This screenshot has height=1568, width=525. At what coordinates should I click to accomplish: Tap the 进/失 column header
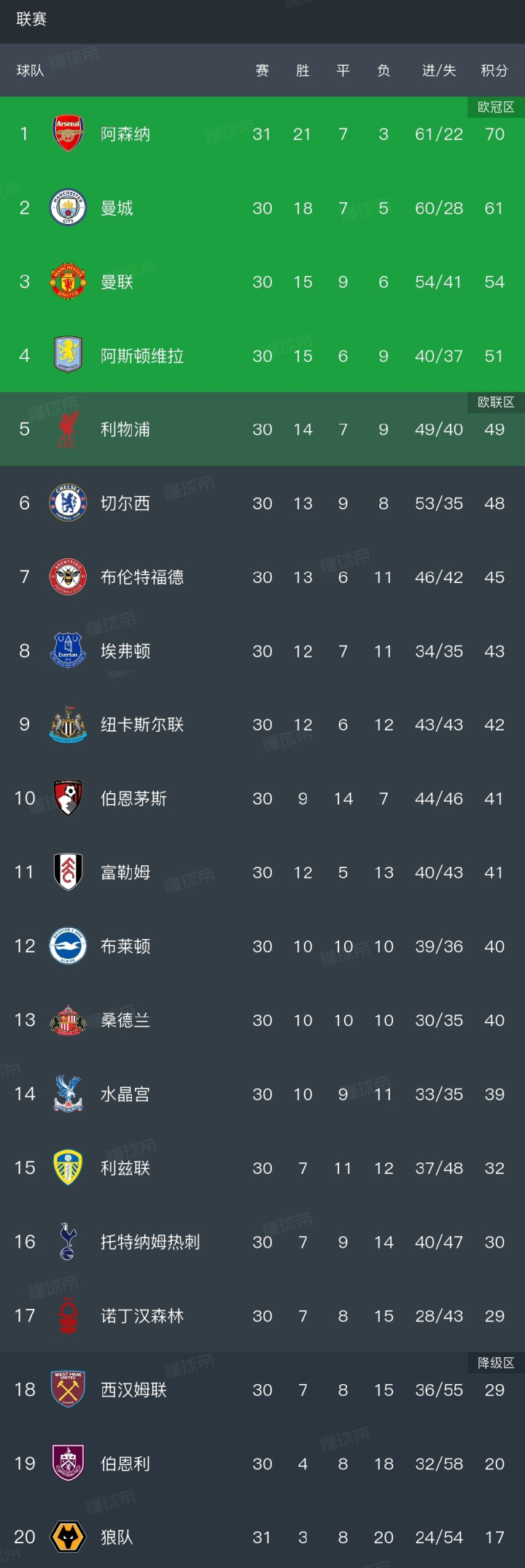tap(439, 71)
